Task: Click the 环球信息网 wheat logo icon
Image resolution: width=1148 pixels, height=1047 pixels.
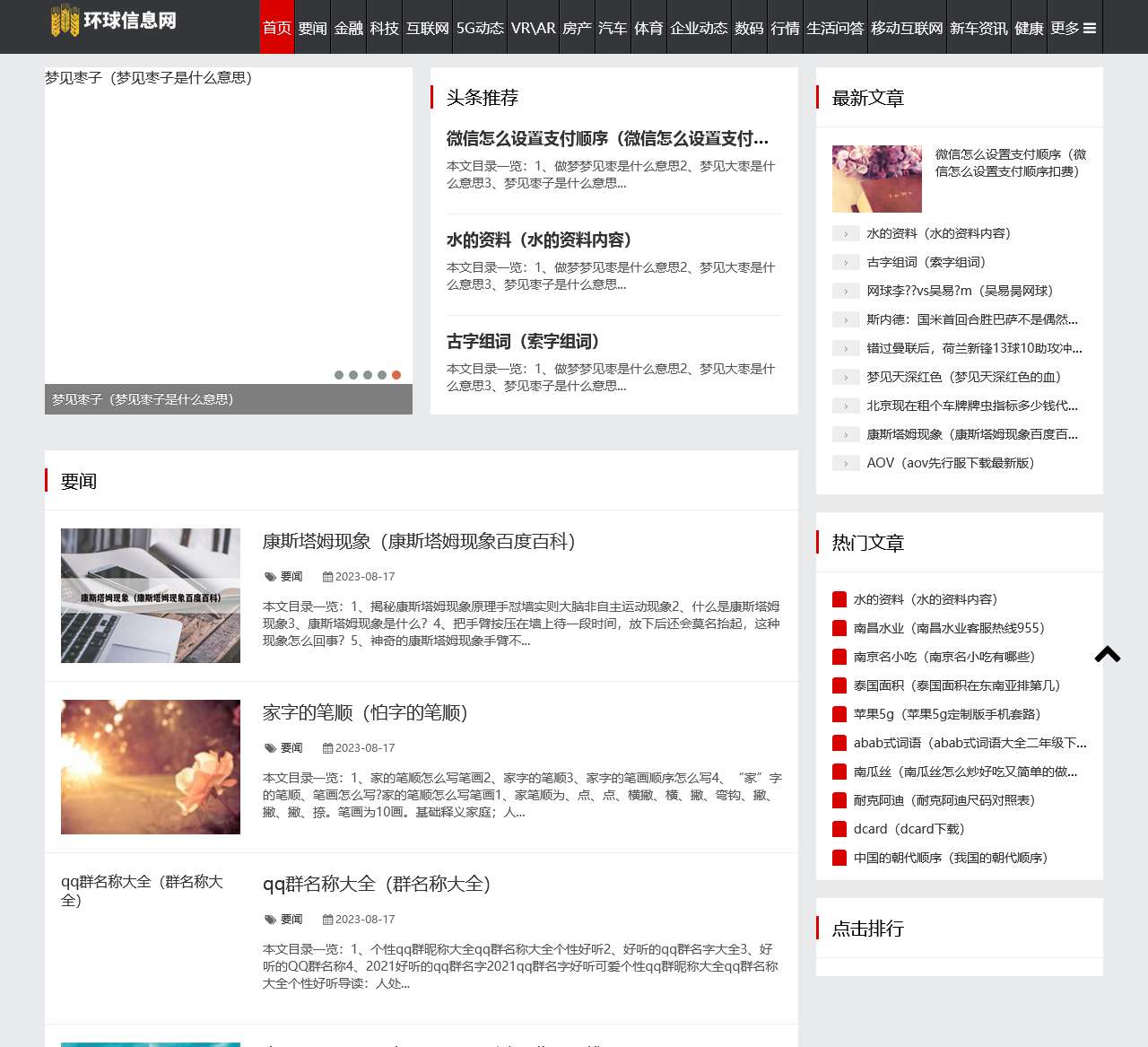Action: [x=65, y=21]
